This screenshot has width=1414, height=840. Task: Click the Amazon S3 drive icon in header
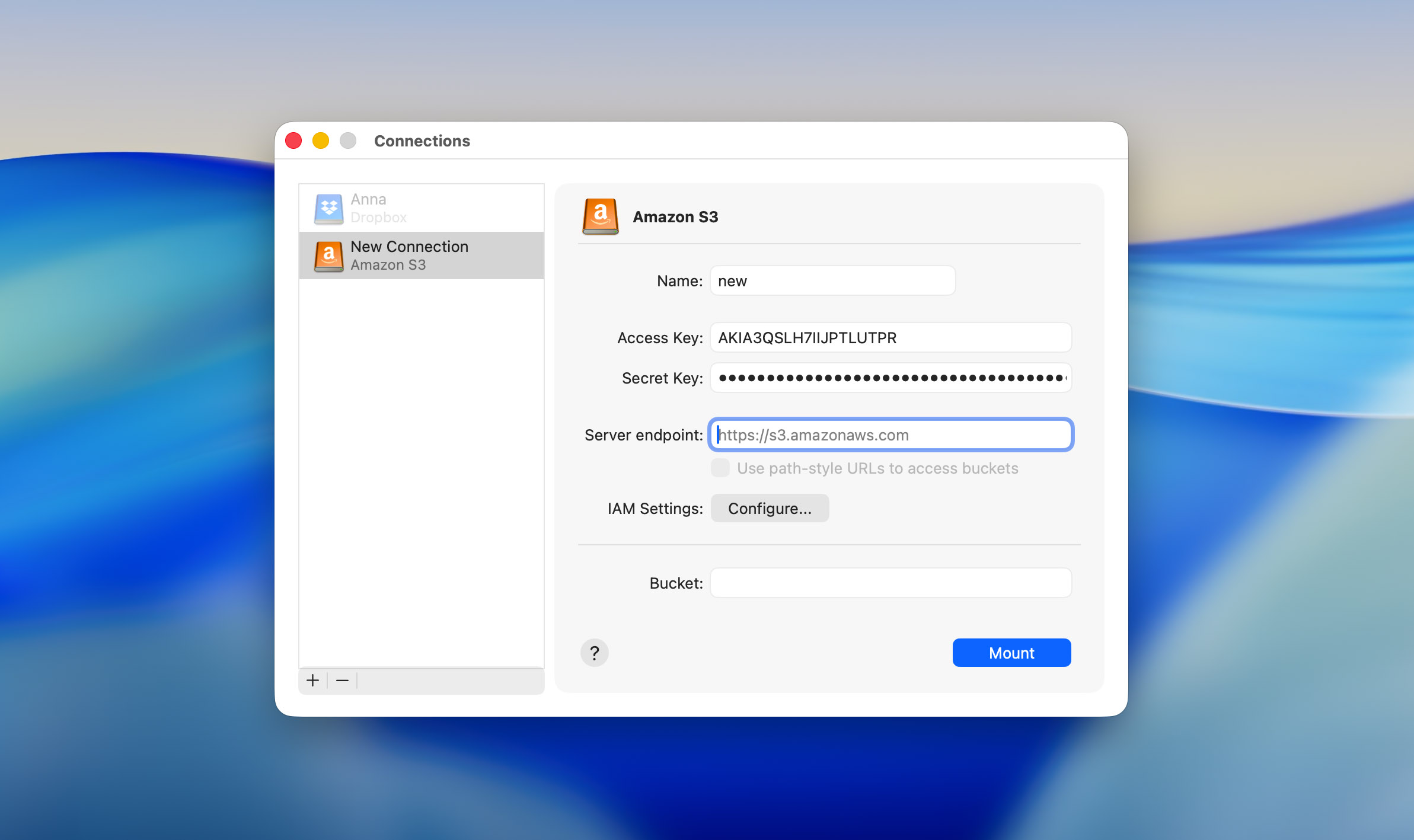601,216
